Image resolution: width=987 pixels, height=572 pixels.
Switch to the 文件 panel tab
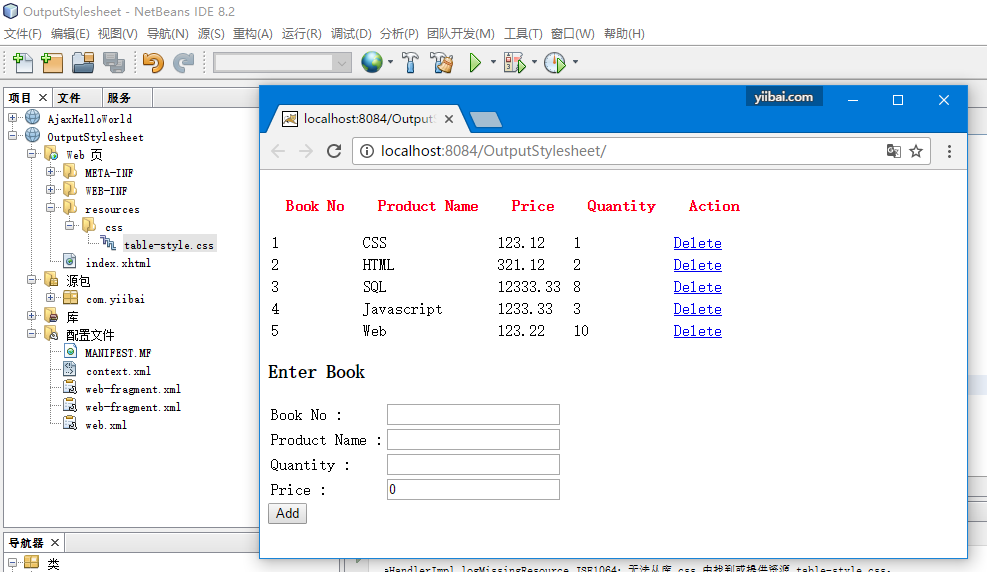click(69, 98)
